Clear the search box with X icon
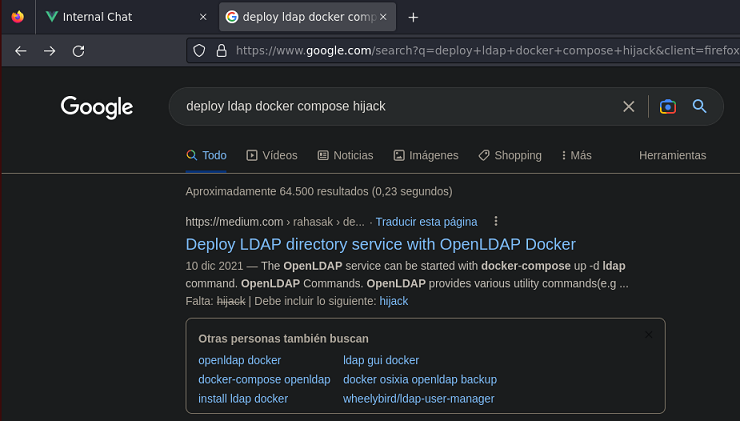The image size is (740, 421). click(x=628, y=106)
